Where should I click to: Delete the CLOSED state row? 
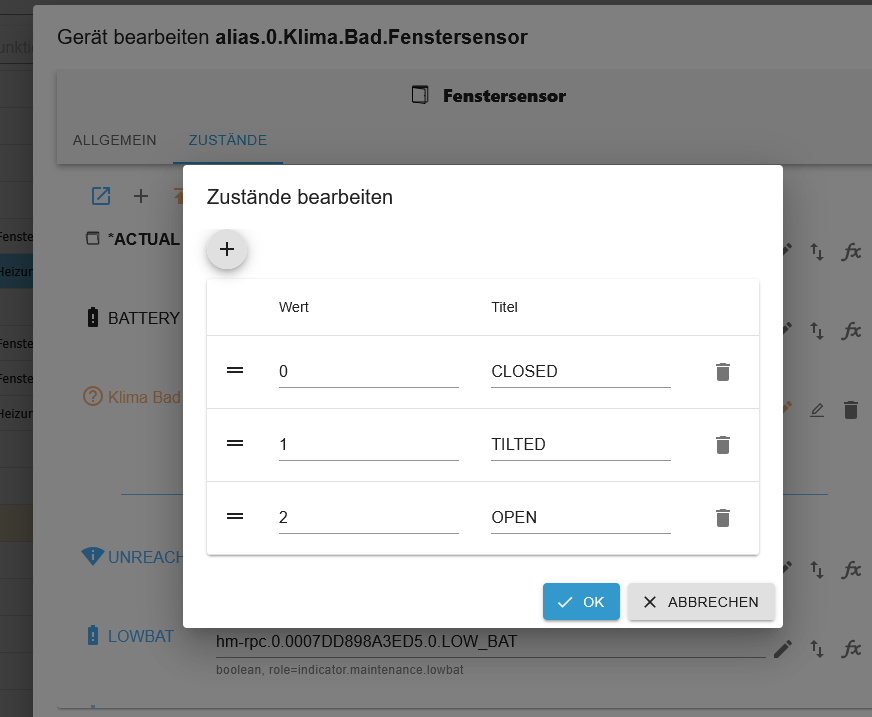coord(722,372)
